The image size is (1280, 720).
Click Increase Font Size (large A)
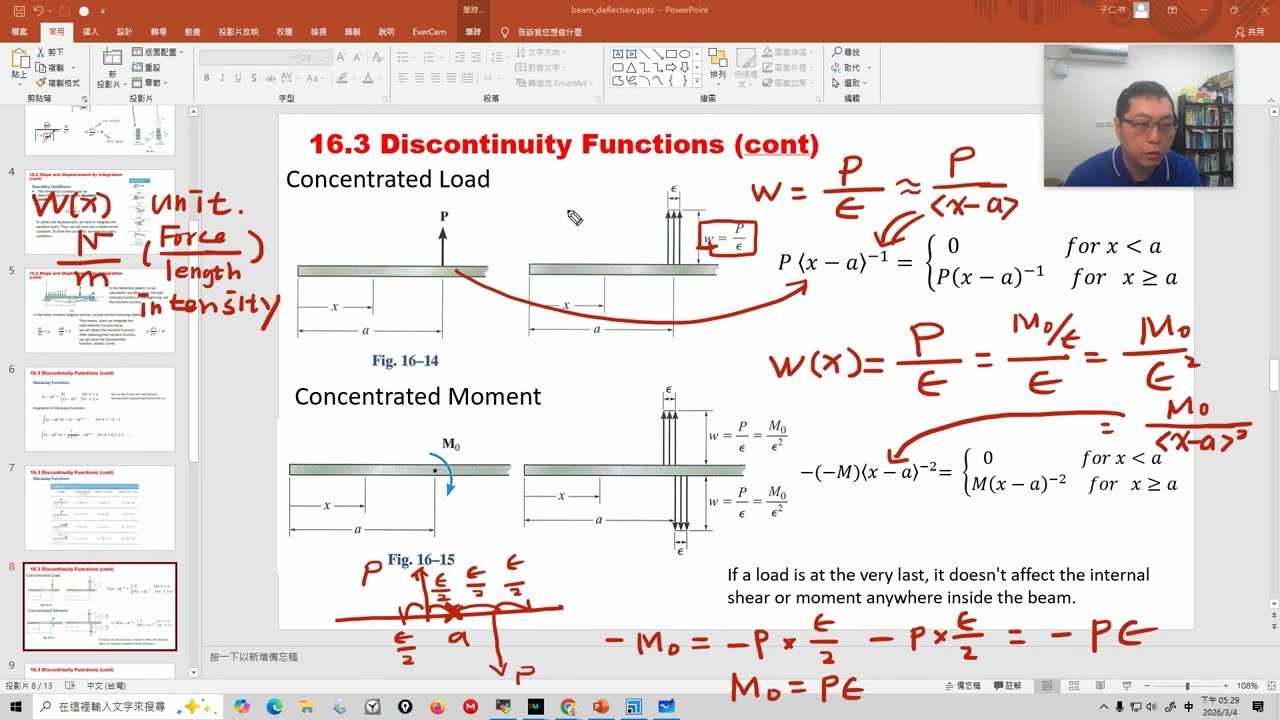[x=340, y=58]
